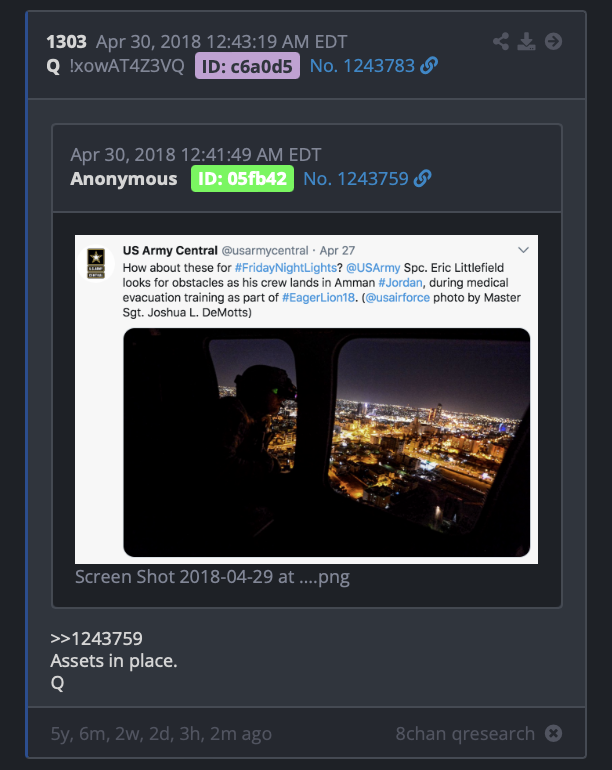The width and height of the screenshot is (612, 770).
Task: Click chain link icon beside No. 1243759
Action: click(422, 179)
